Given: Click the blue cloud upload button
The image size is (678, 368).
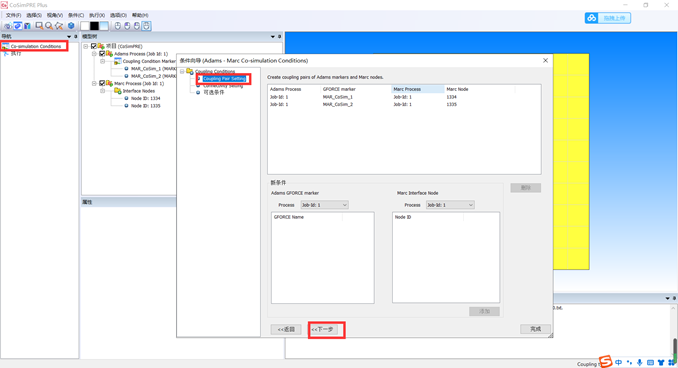Looking at the screenshot, I should click(608, 18).
